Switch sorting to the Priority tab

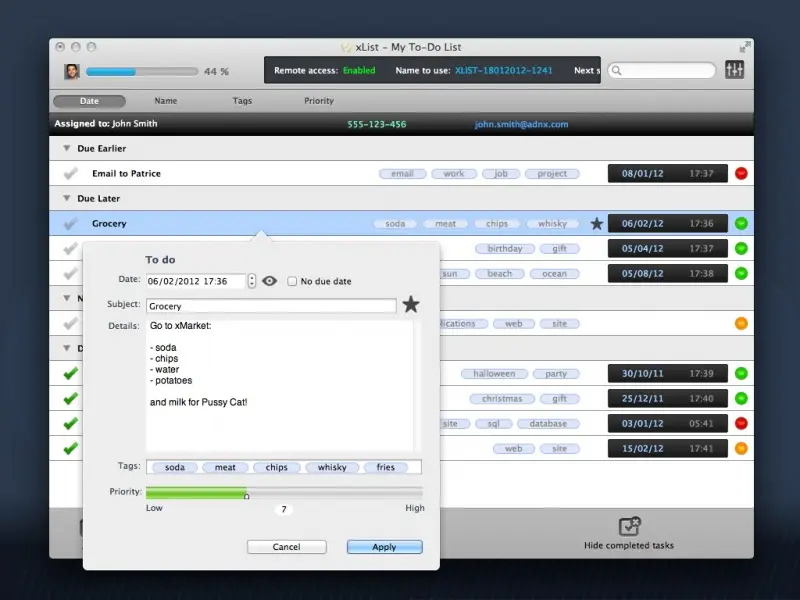coord(318,100)
